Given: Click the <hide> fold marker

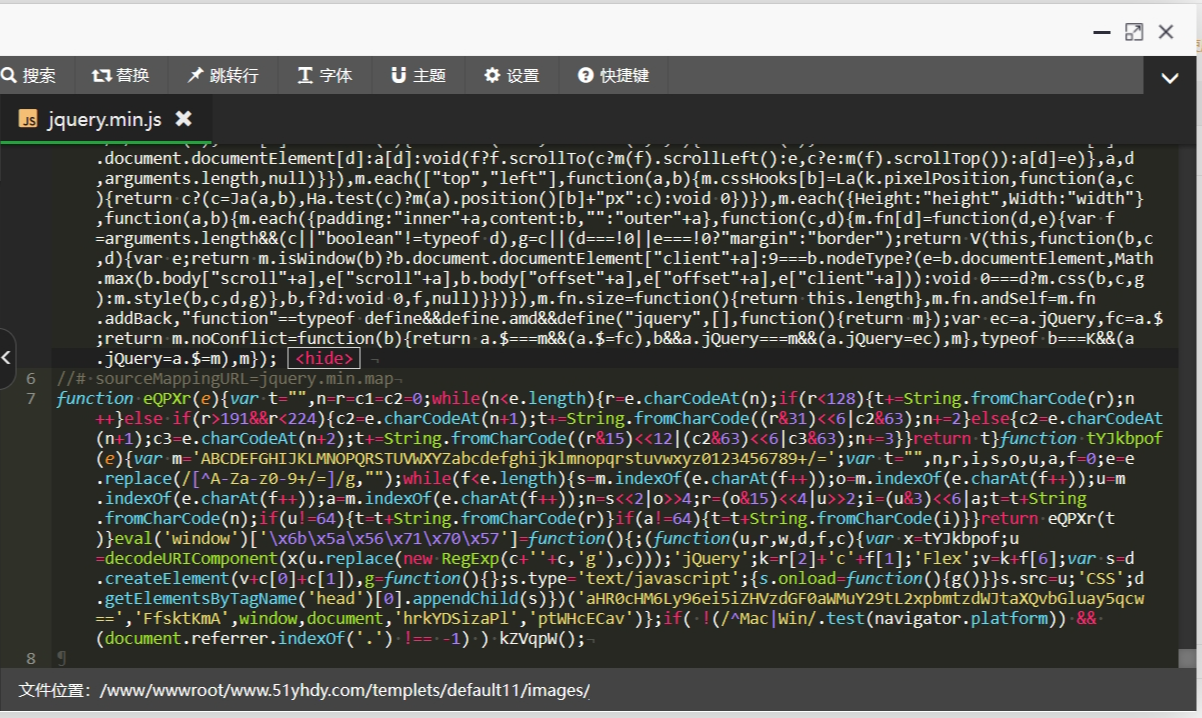Looking at the screenshot, I should point(322,359).
